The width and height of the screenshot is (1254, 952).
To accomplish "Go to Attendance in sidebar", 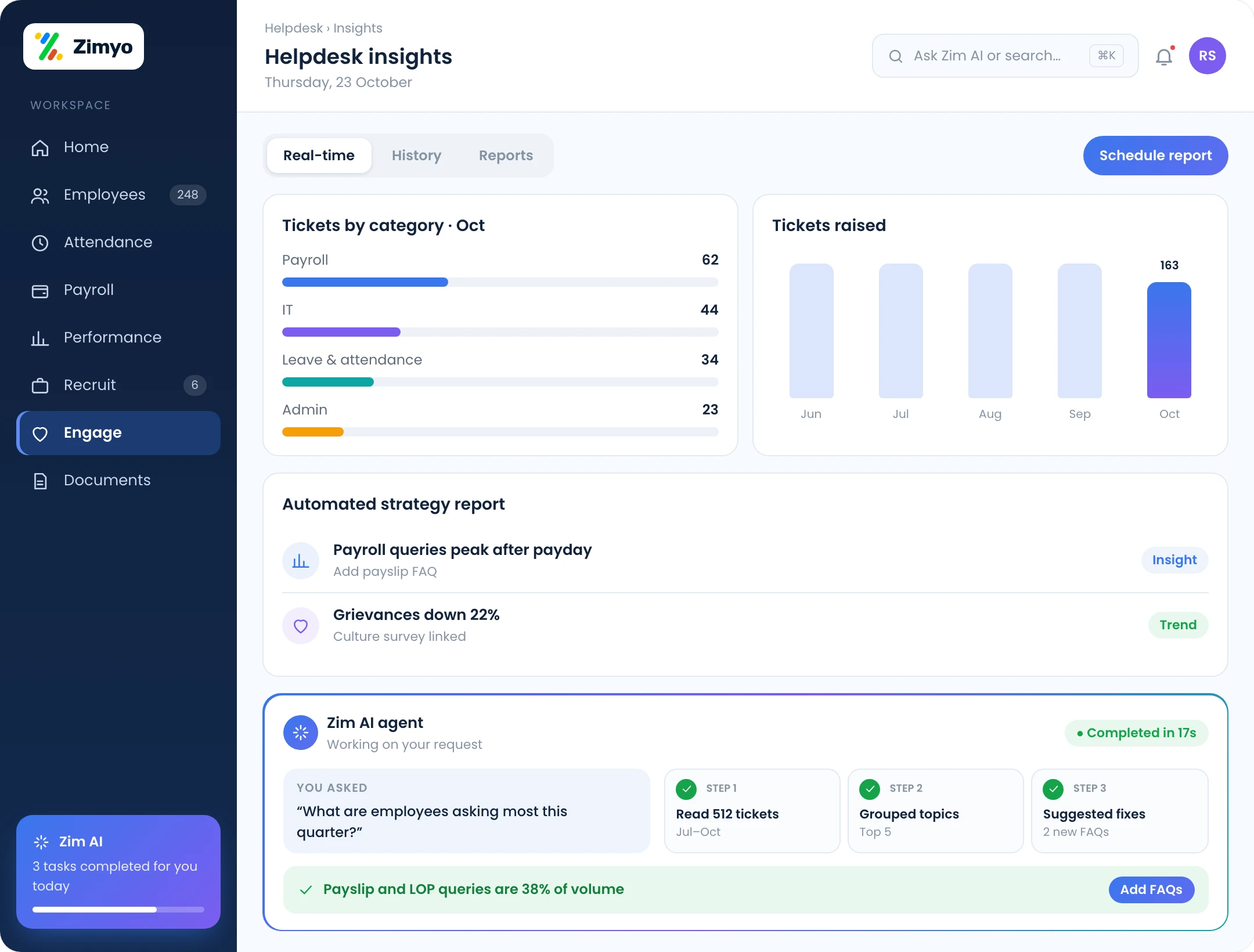I will (118, 242).
